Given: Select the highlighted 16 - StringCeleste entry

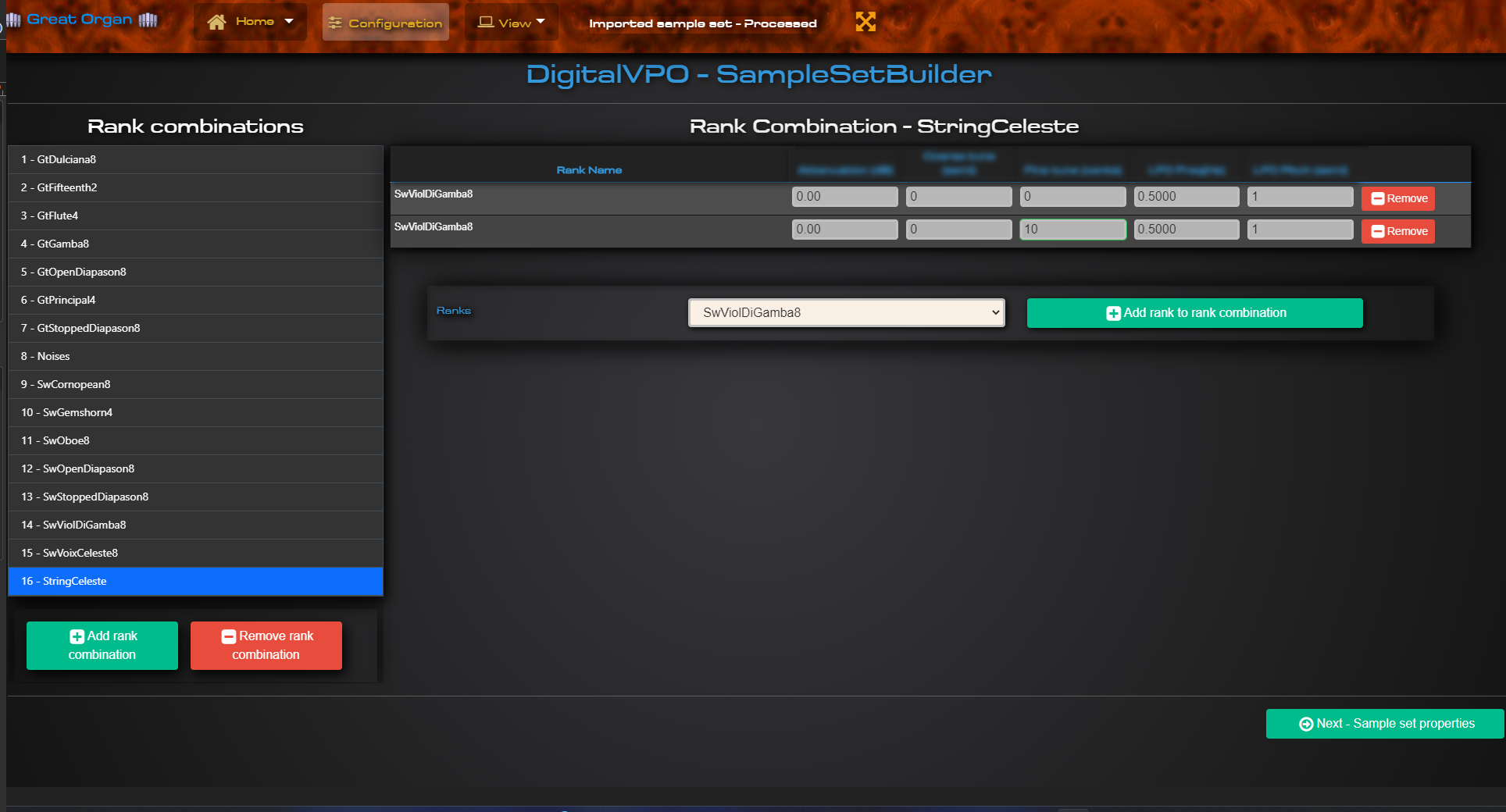Looking at the screenshot, I should [x=195, y=581].
